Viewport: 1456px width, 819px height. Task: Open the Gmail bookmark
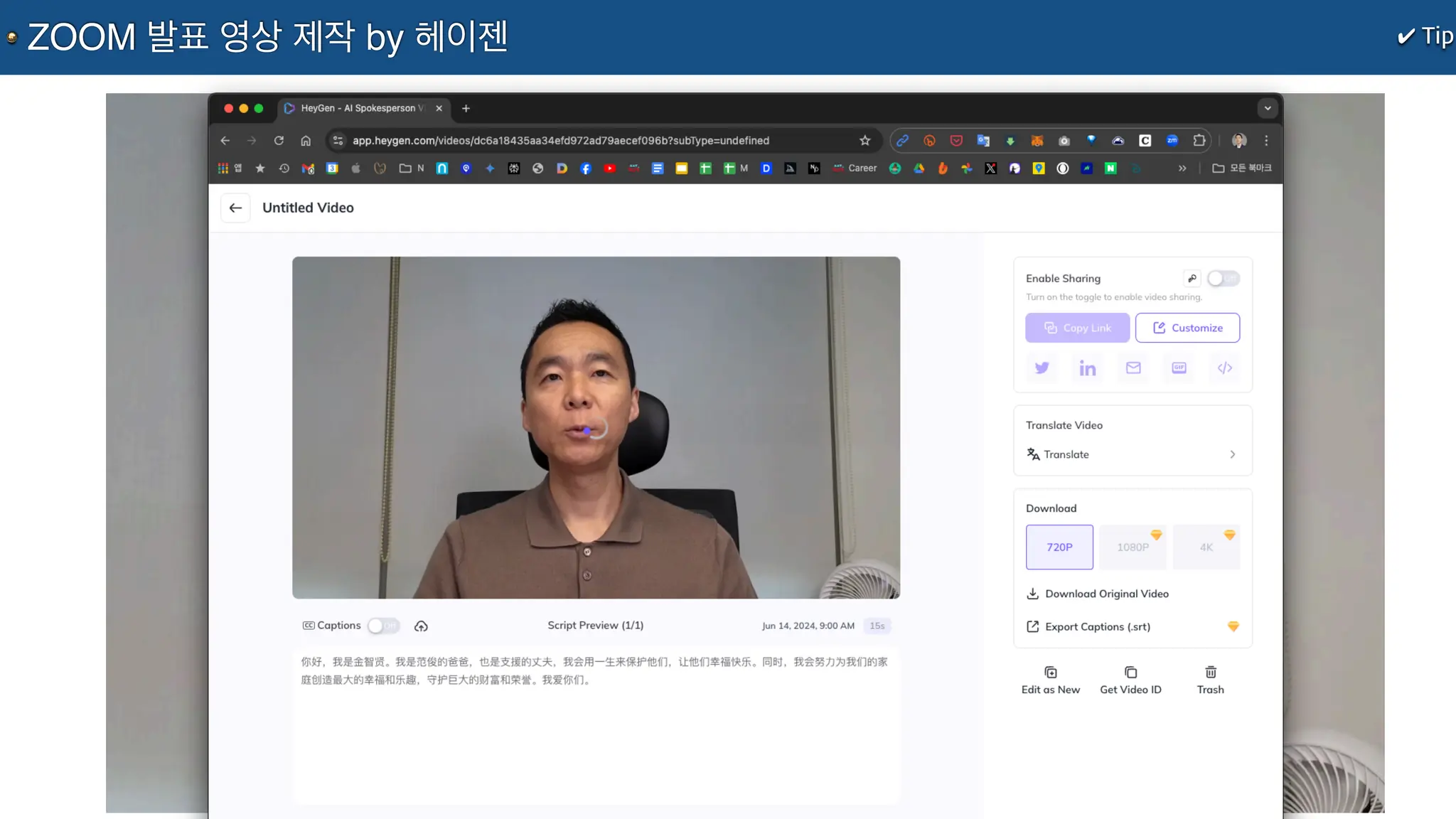tap(308, 168)
